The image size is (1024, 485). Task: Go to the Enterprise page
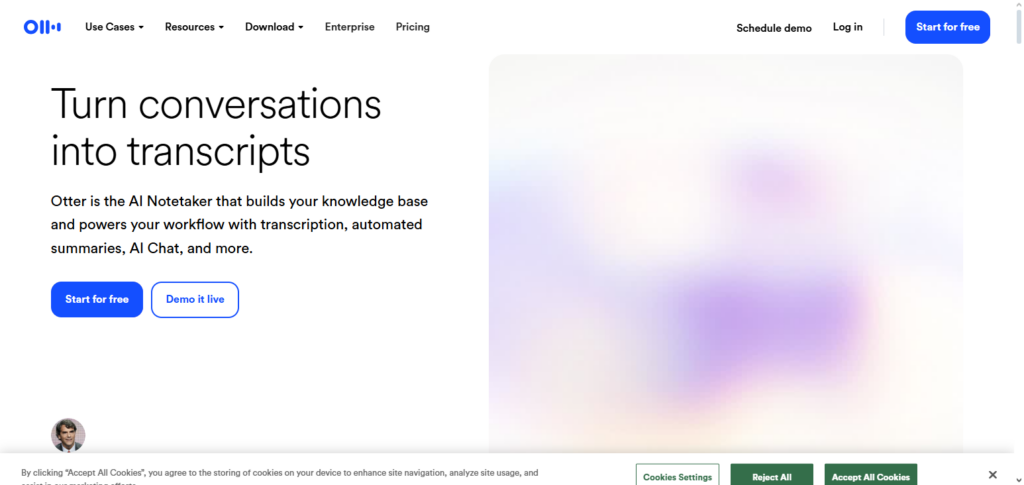point(349,27)
